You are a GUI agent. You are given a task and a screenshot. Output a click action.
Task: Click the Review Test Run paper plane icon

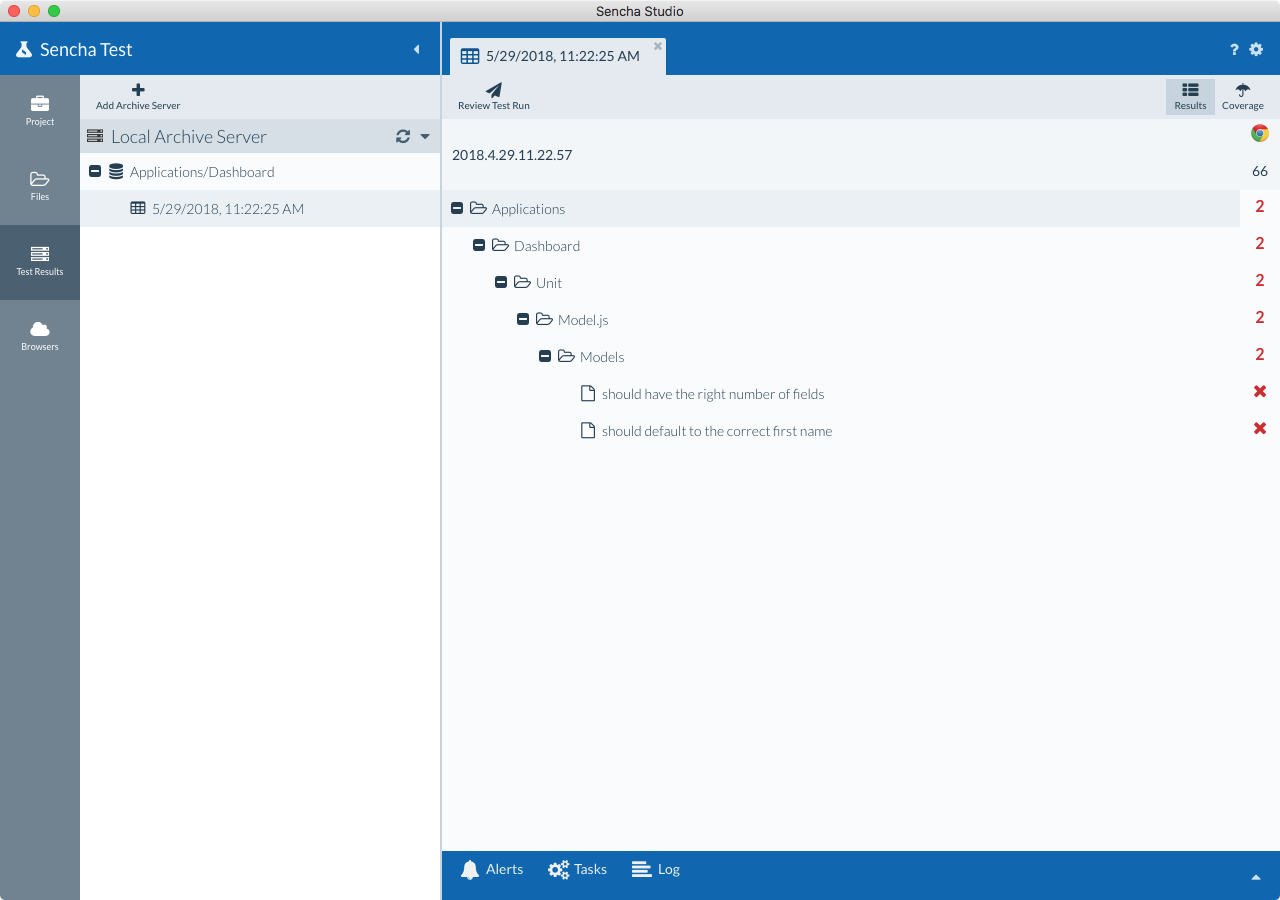tap(494, 90)
